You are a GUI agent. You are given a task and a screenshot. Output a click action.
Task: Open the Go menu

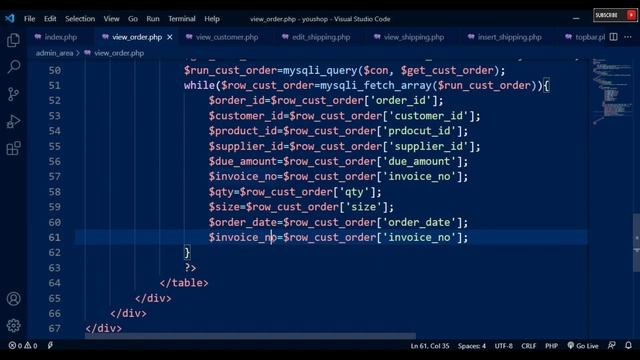(x=133, y=19)
